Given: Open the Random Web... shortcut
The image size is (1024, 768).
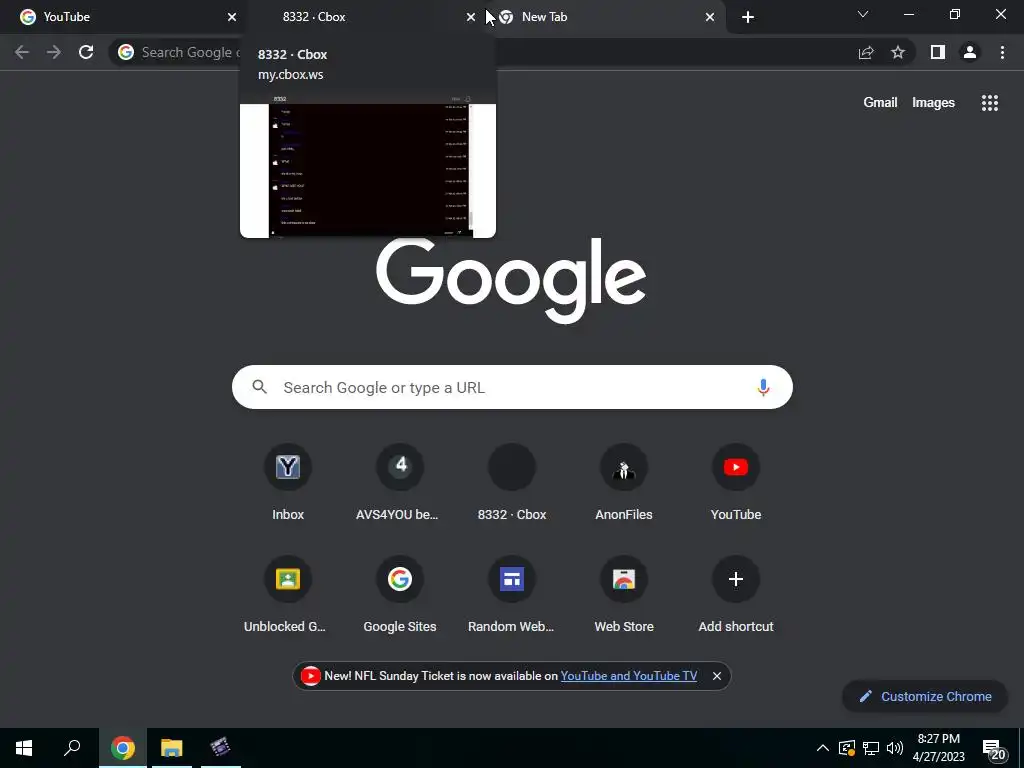Looking at the screenshot, I should tap(512, 594).
